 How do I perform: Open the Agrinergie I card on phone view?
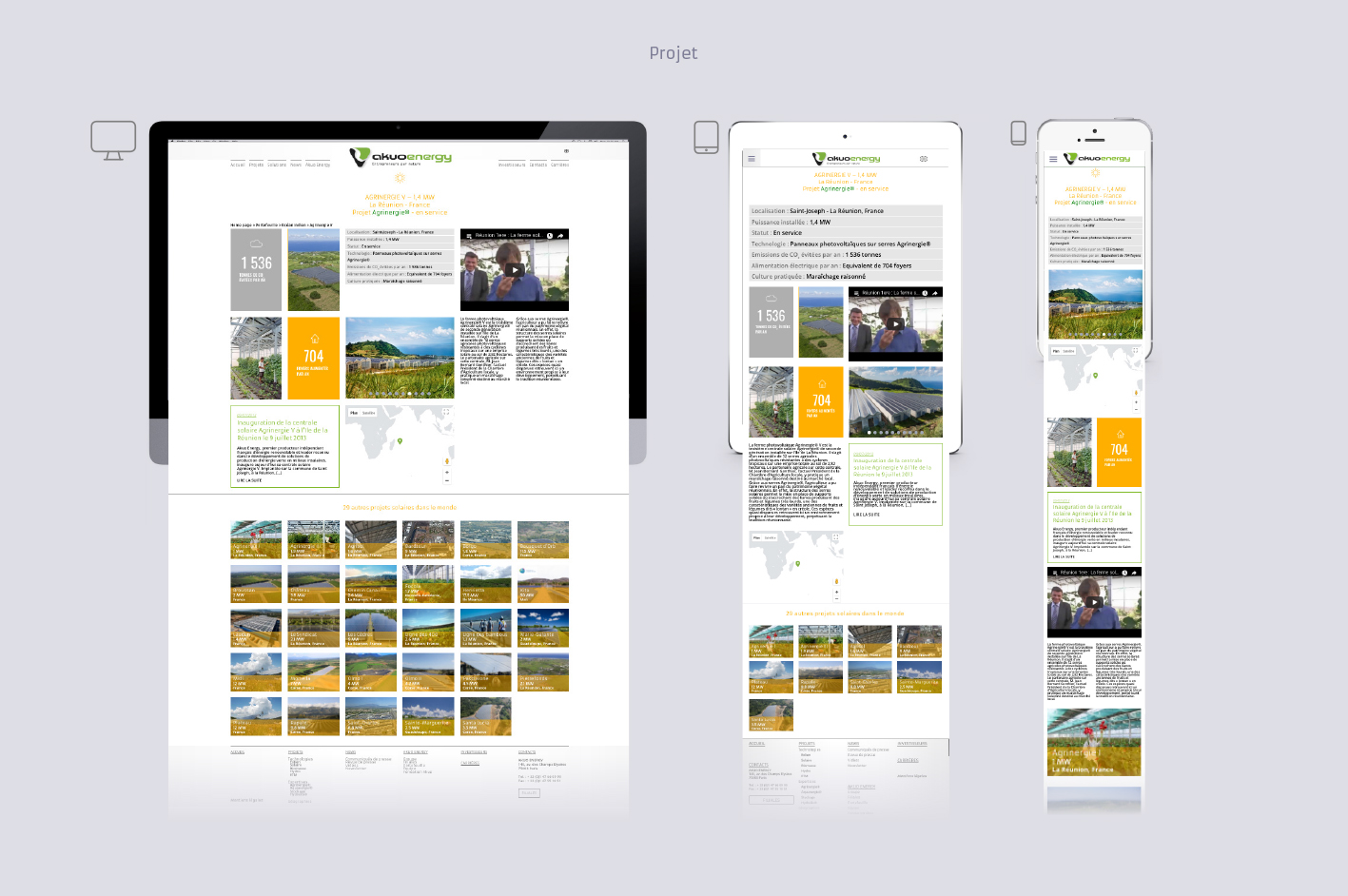(1095, 743)
